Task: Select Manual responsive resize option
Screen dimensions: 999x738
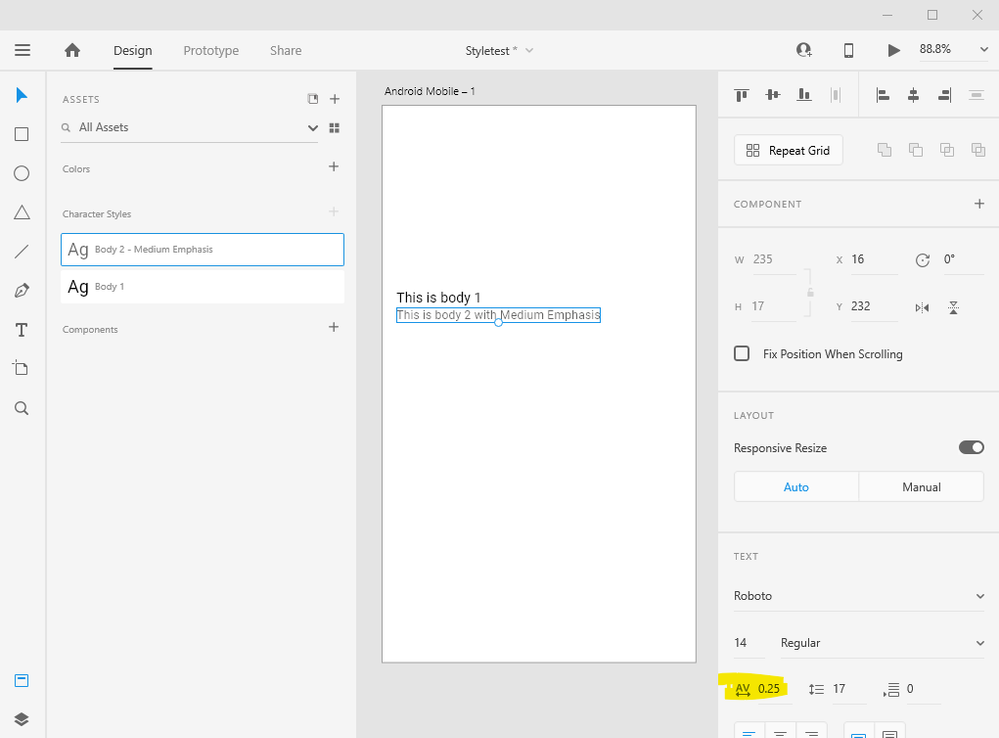Action: coord(921,487)
